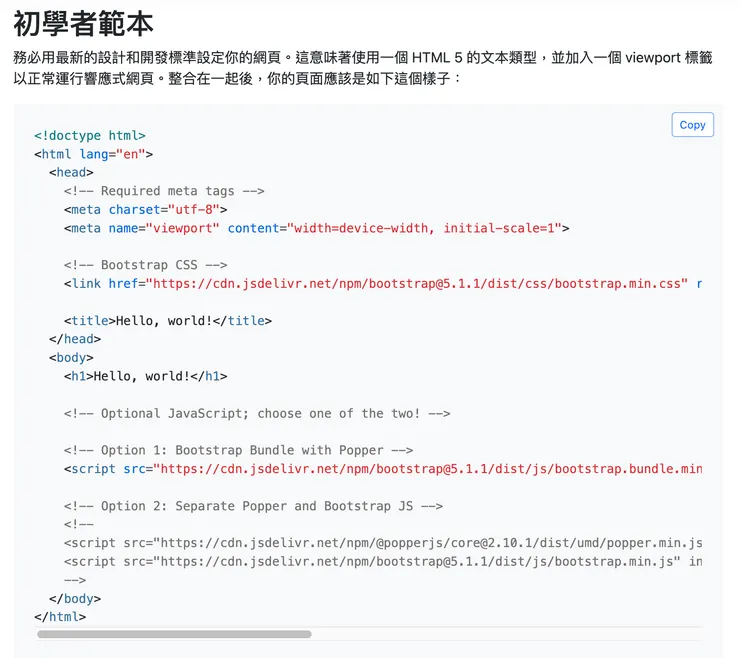740x658 pixels.
Task: Click the <h1>Hello, world!</h1> line
Action: [145, 376]
